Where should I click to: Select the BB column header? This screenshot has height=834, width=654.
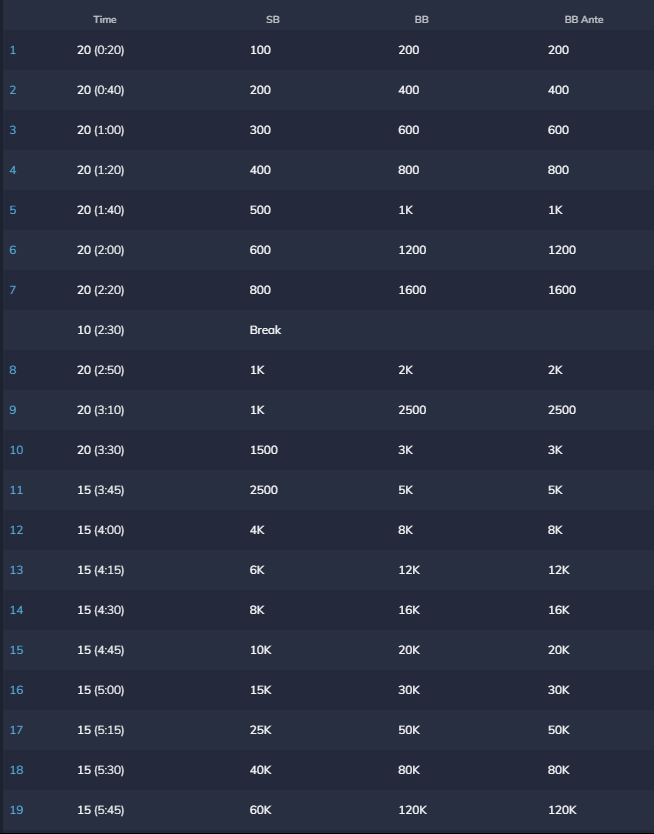(421, 19)
